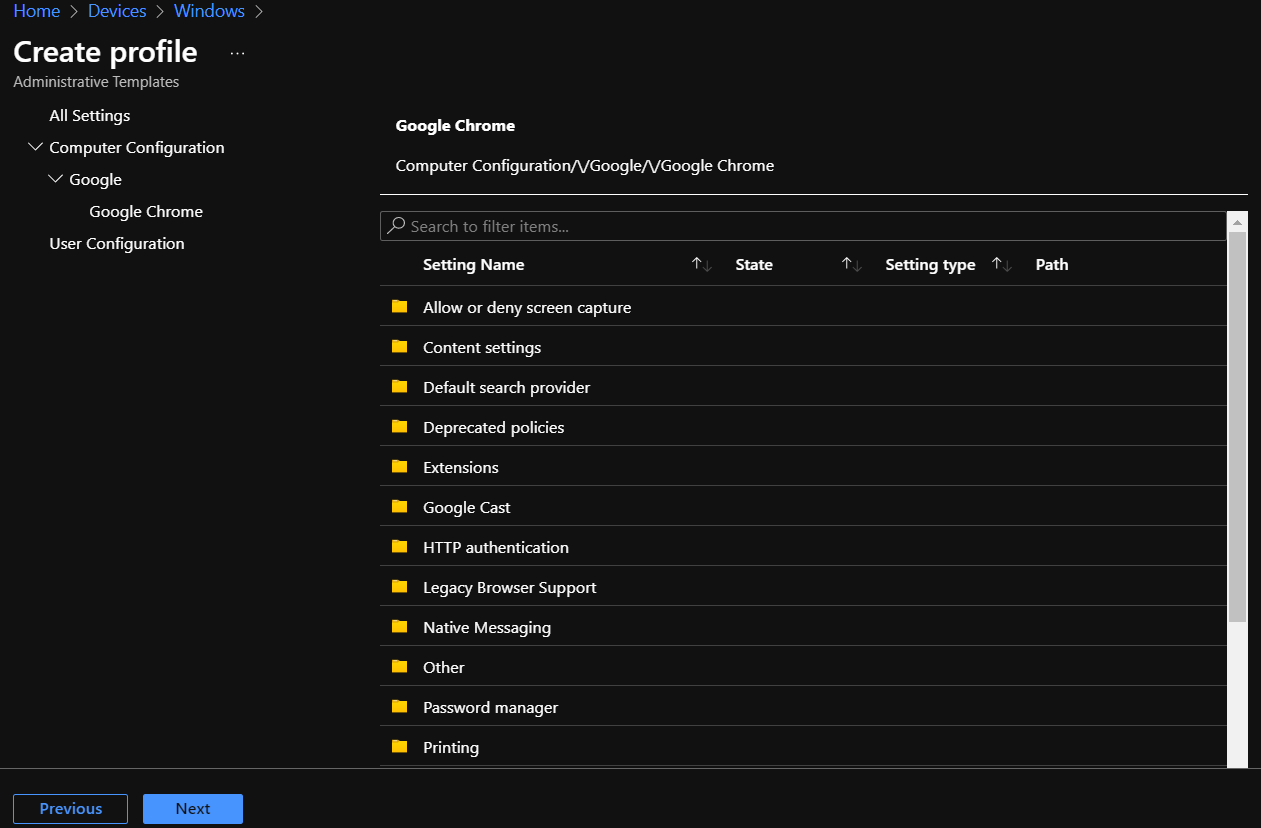Open the Default search provider row
The height and width of the screenshot is (828, 1261).
803,386
